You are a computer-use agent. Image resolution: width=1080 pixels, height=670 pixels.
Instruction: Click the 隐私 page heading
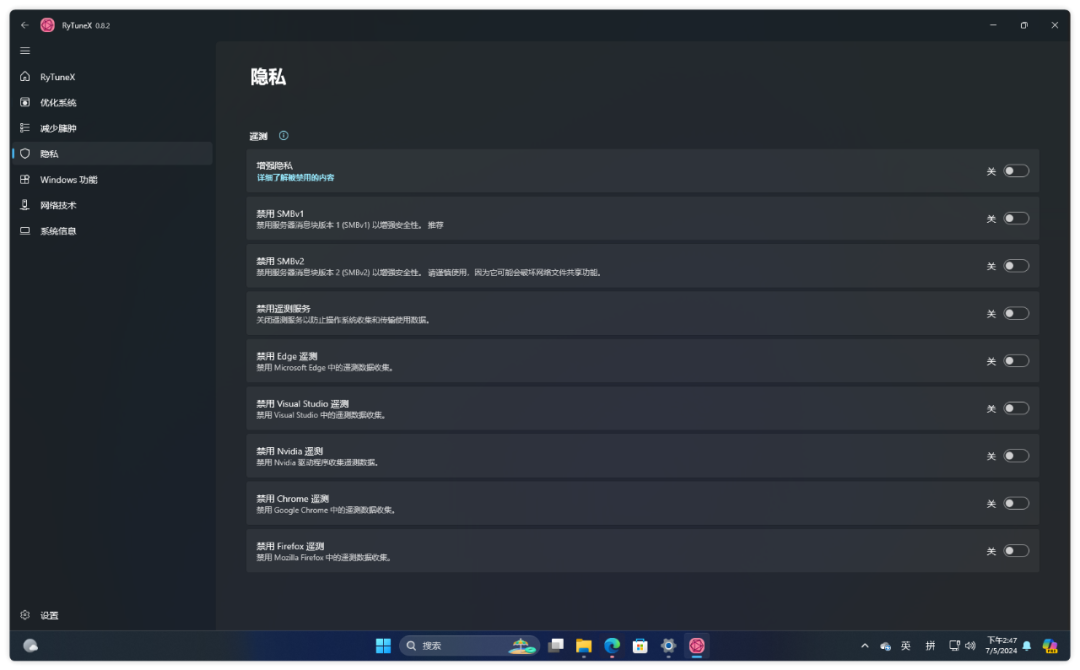[268, 76]
